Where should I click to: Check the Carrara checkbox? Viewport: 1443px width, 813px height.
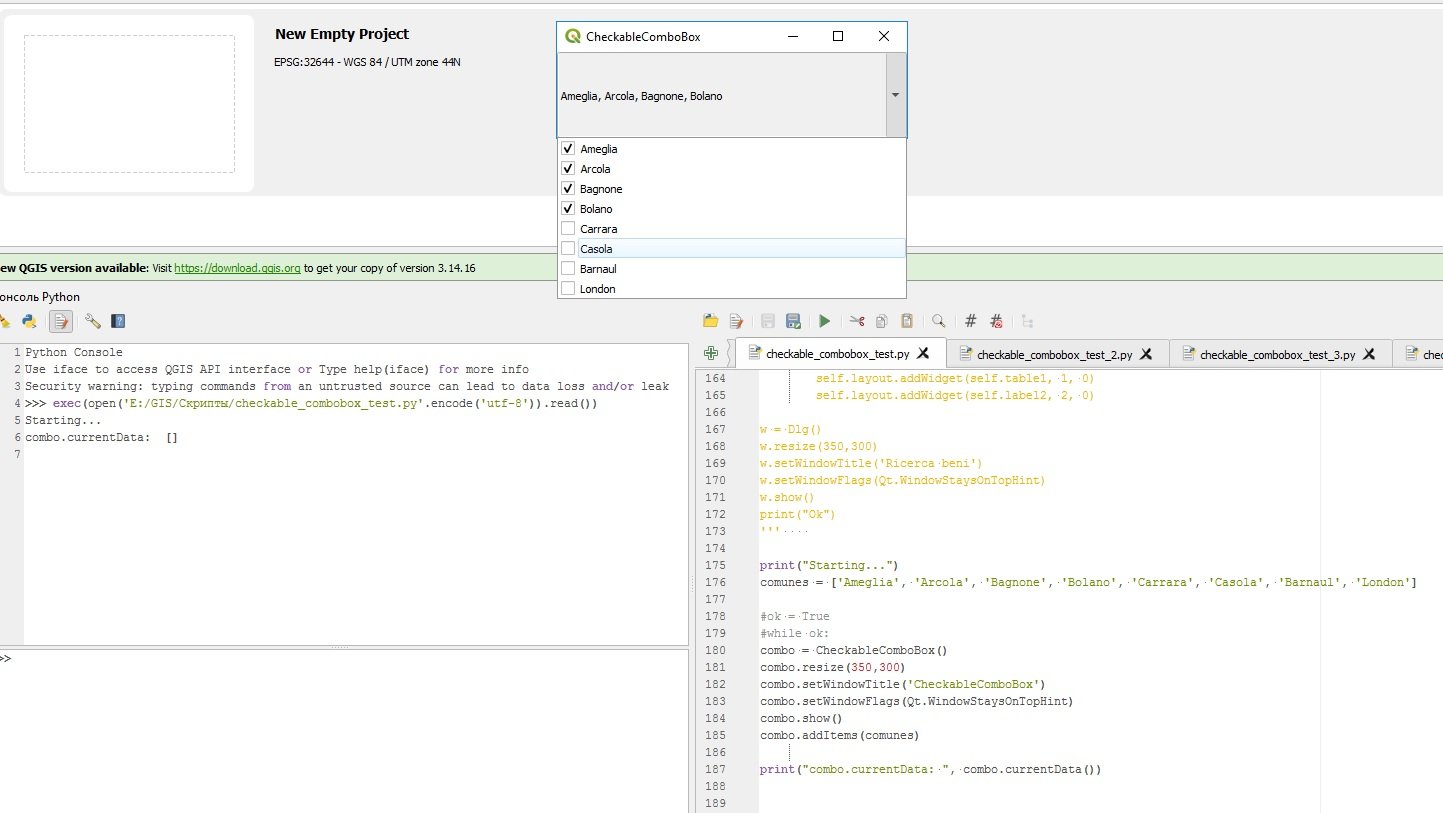[x=568, y=229]
